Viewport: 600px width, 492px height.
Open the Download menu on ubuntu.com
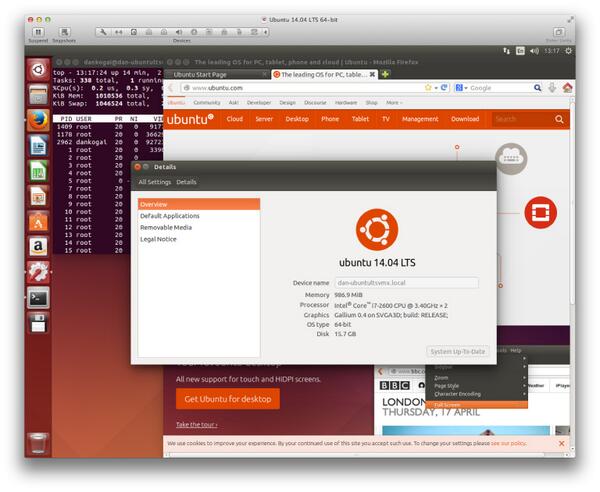pyautogui.click(x=465, y=119)
